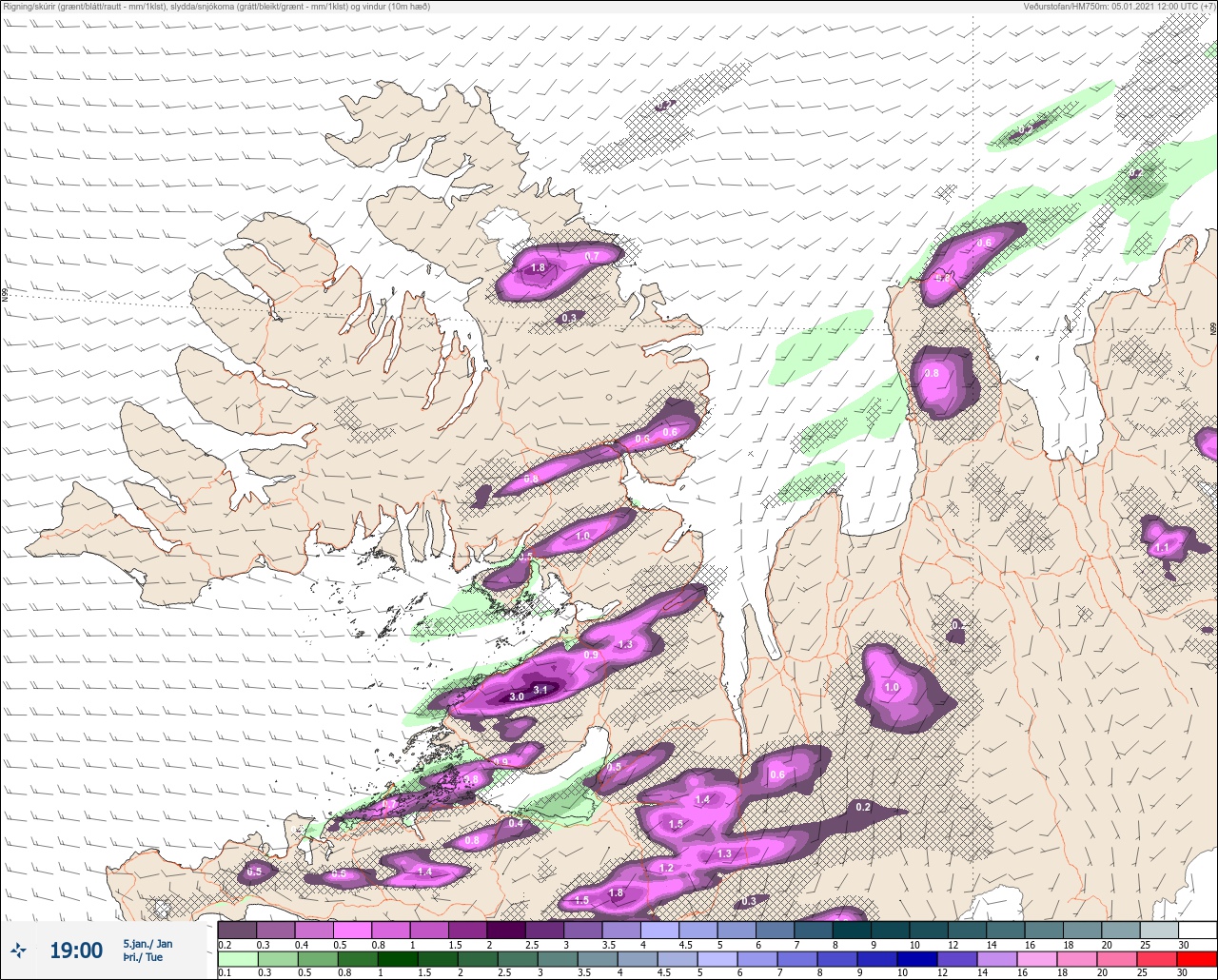Click the '3.1' precipitation value on the map

tap(540, 689)
